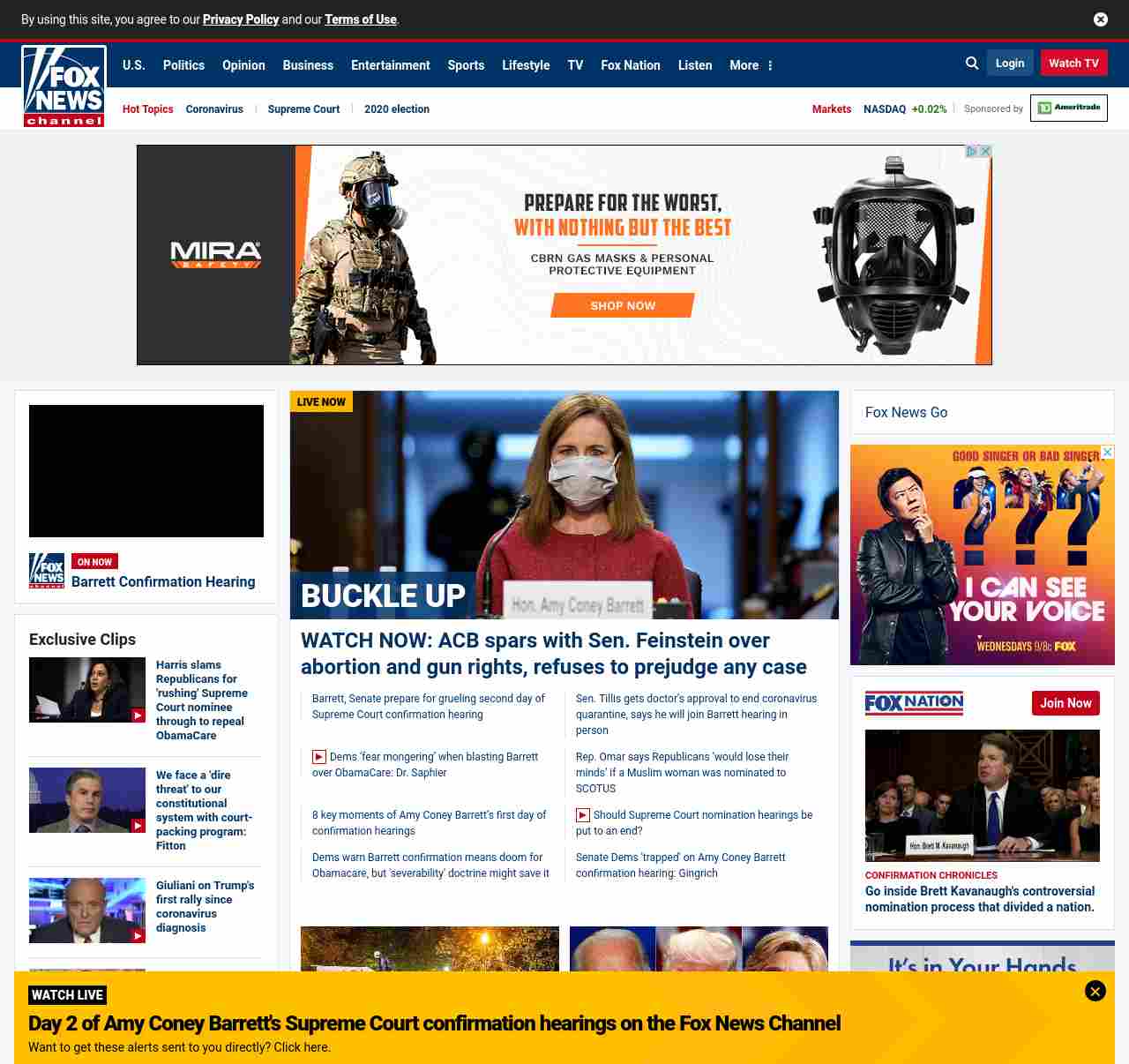The image size is (1129, 1064).
Task: Open the Privacy Policy link
Action: (241, 19)
